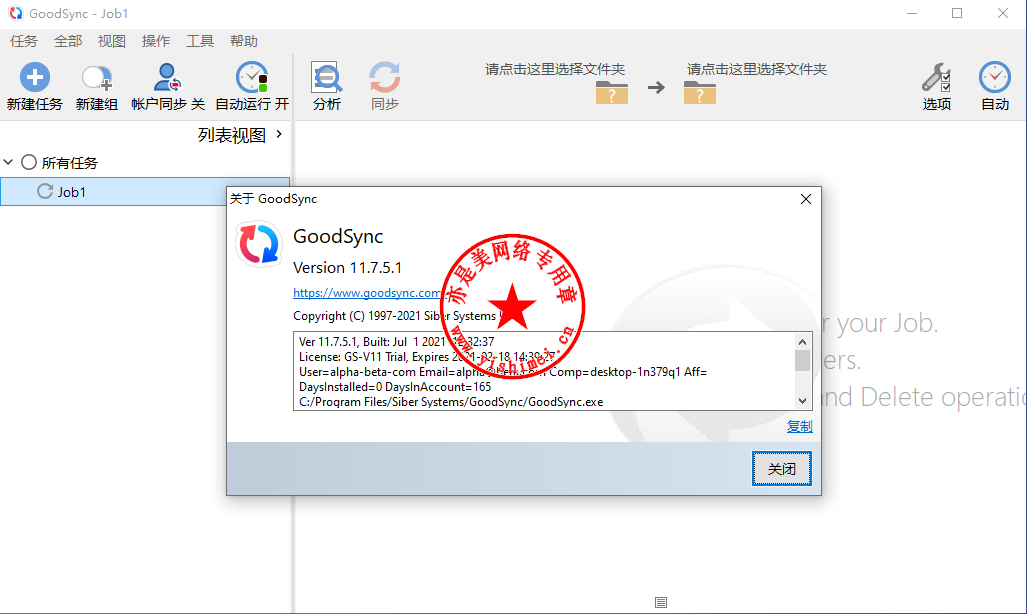Open Options (选项) wrench icon

pyautogui.click(x=936, y=77)
